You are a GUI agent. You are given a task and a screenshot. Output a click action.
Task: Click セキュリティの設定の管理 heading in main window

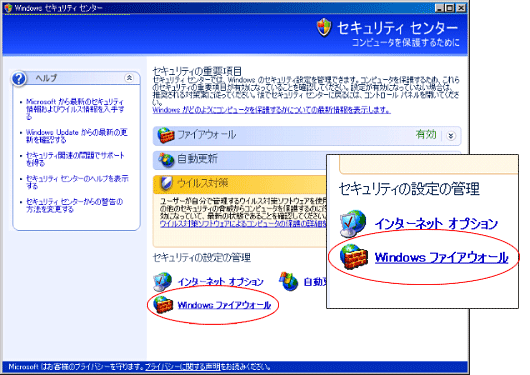201,258
